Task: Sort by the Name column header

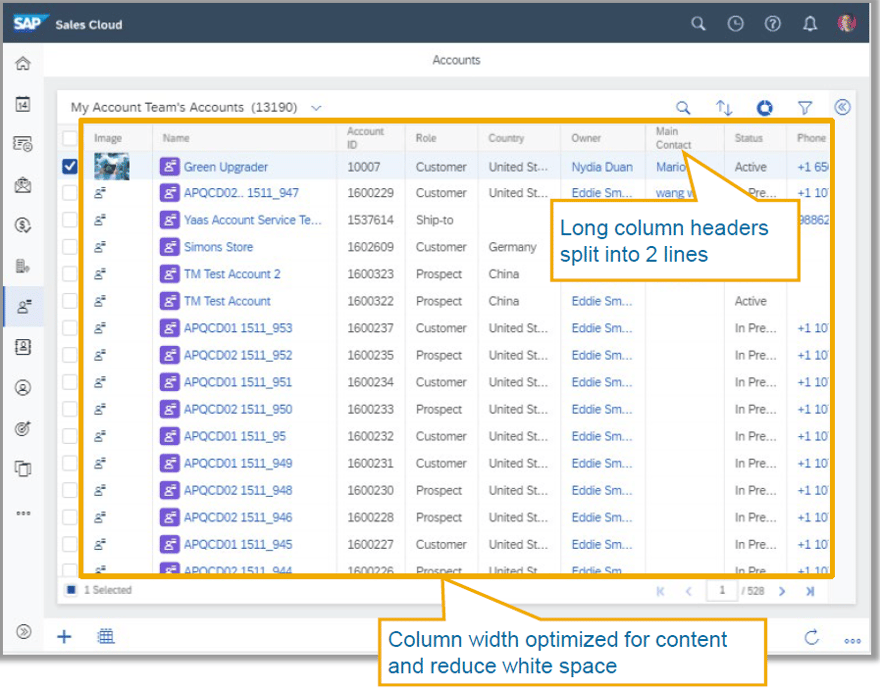Action: [x=176, y=138]
